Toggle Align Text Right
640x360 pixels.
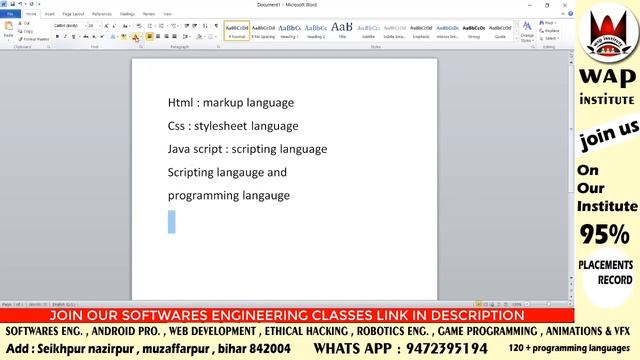(166, 37)
